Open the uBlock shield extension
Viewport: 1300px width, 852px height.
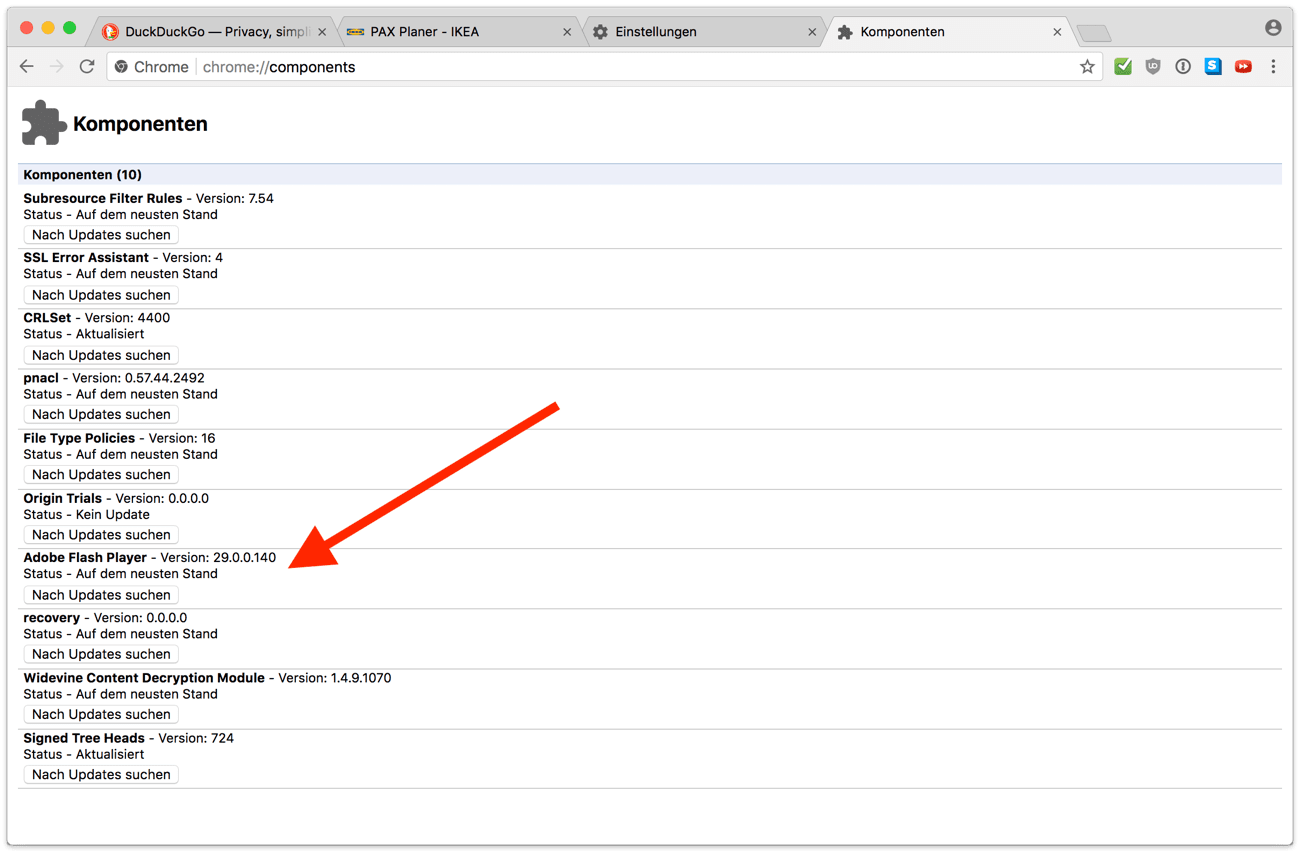pyautogui.click(x=1153, y=67)
